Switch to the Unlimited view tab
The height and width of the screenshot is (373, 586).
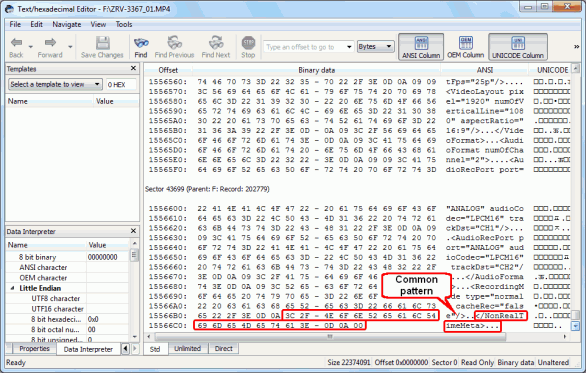pyautogui.click(x=188, y=349)
